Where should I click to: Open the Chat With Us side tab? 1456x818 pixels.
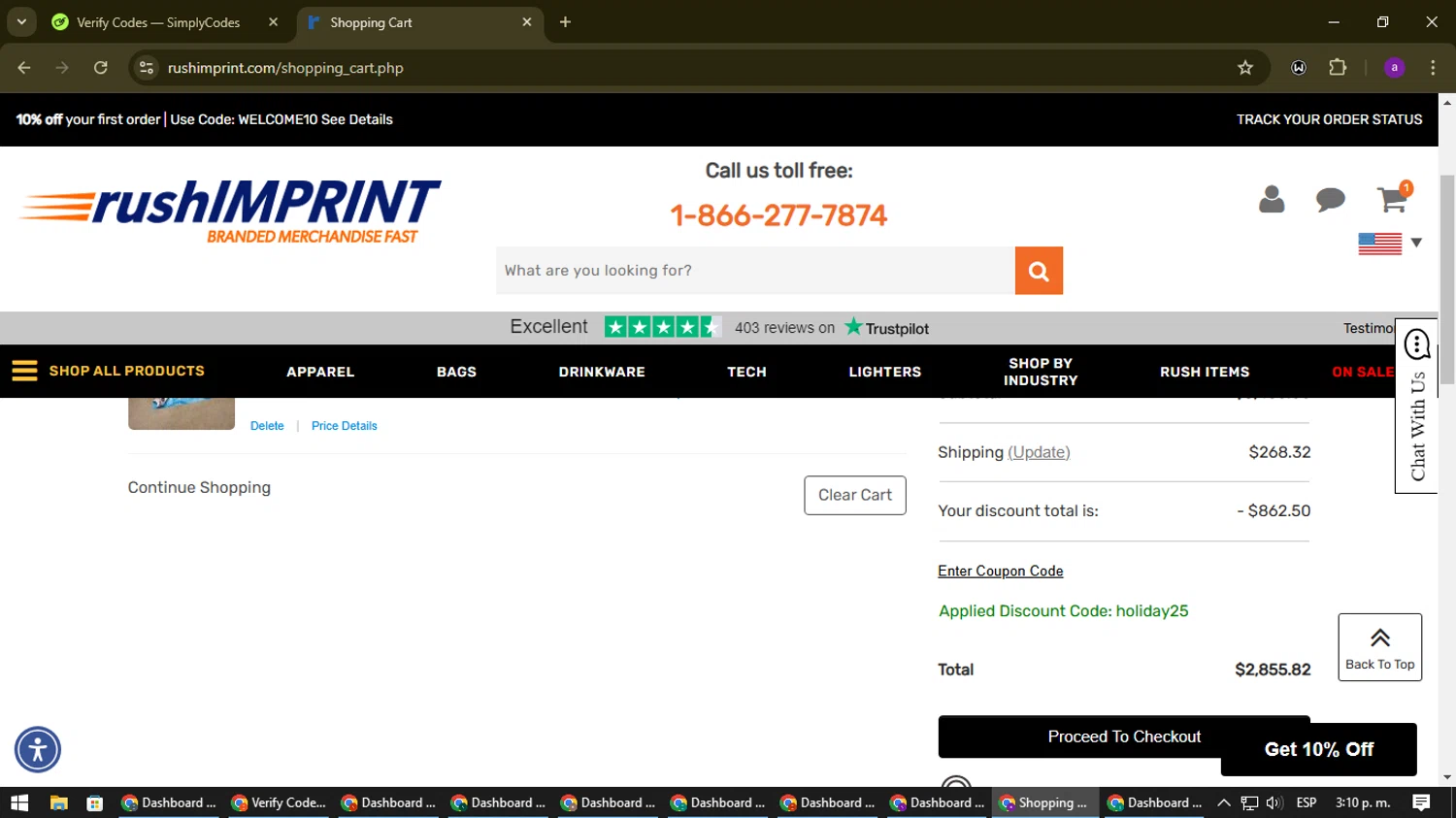[x=1416, y=406]
